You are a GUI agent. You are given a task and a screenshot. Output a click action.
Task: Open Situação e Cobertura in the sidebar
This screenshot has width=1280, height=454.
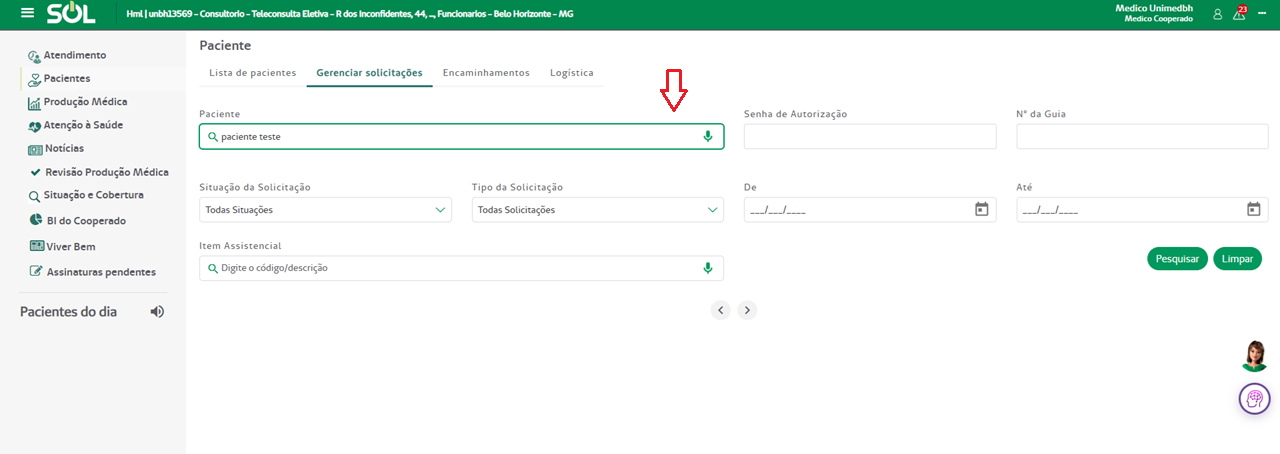point(94,195)
